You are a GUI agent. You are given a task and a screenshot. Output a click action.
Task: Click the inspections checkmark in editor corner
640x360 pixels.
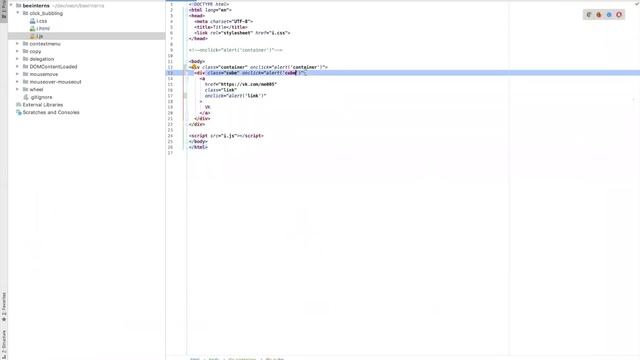636,3
